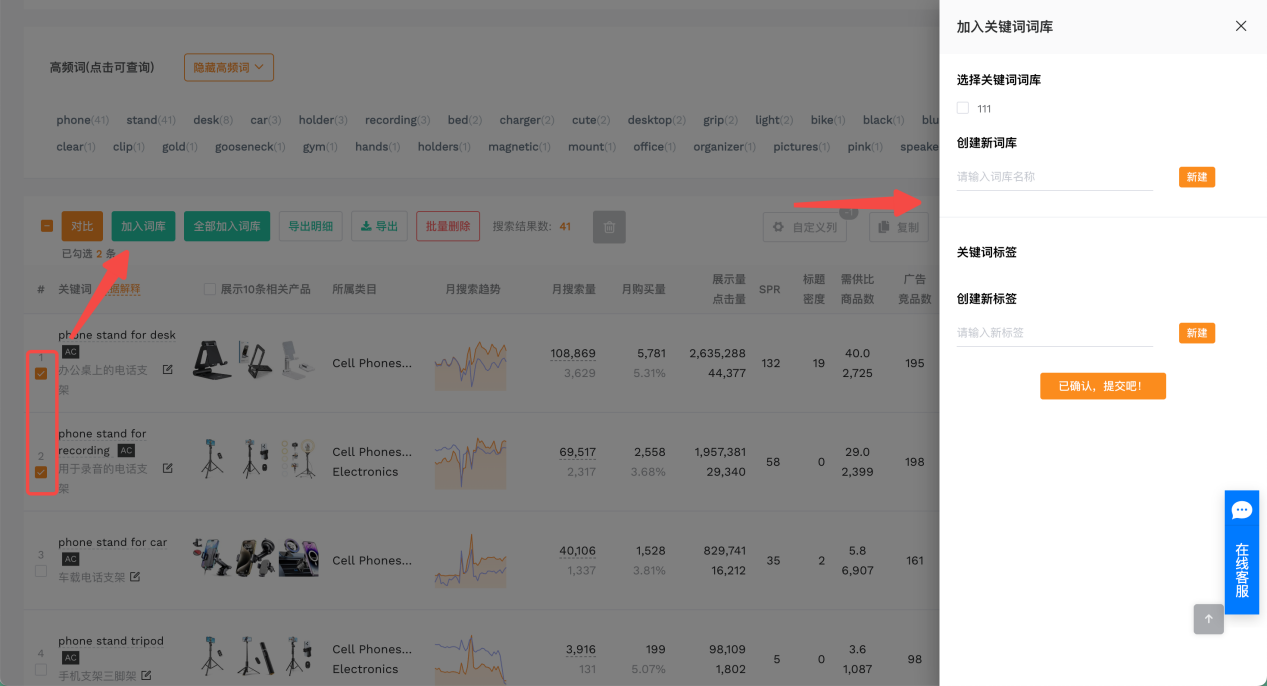Open external link icon beside 车载电话支架
The width and height of the screenshot is (1267, 686).
135,577
